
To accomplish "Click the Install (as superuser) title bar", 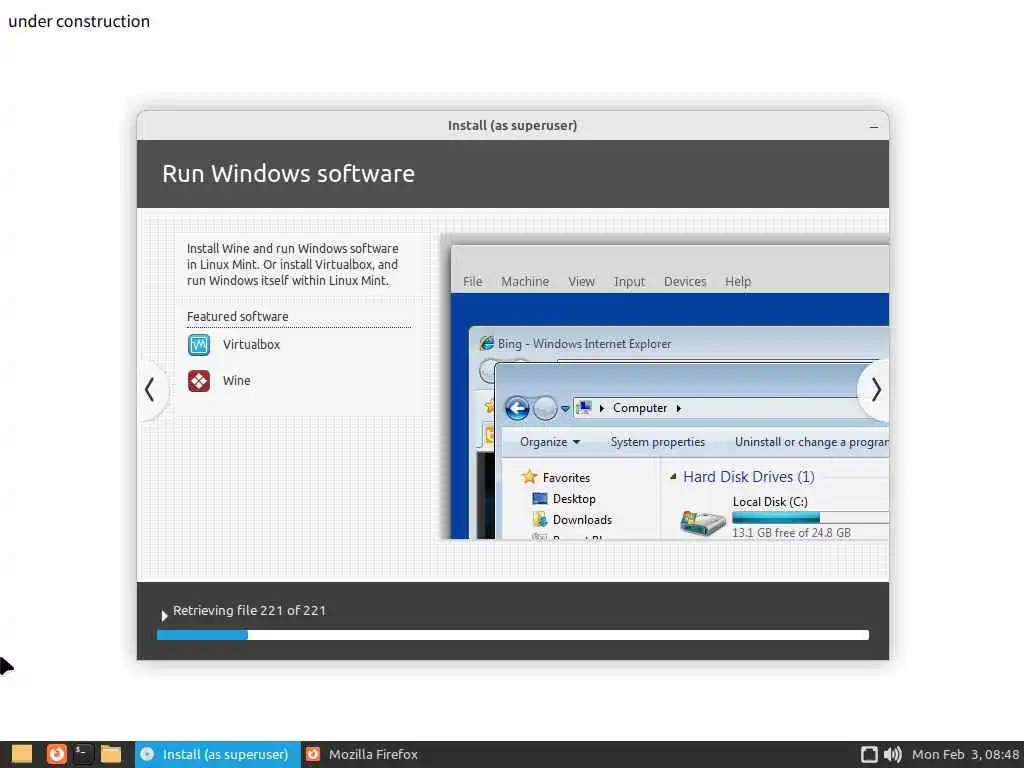I will point(513,125).
